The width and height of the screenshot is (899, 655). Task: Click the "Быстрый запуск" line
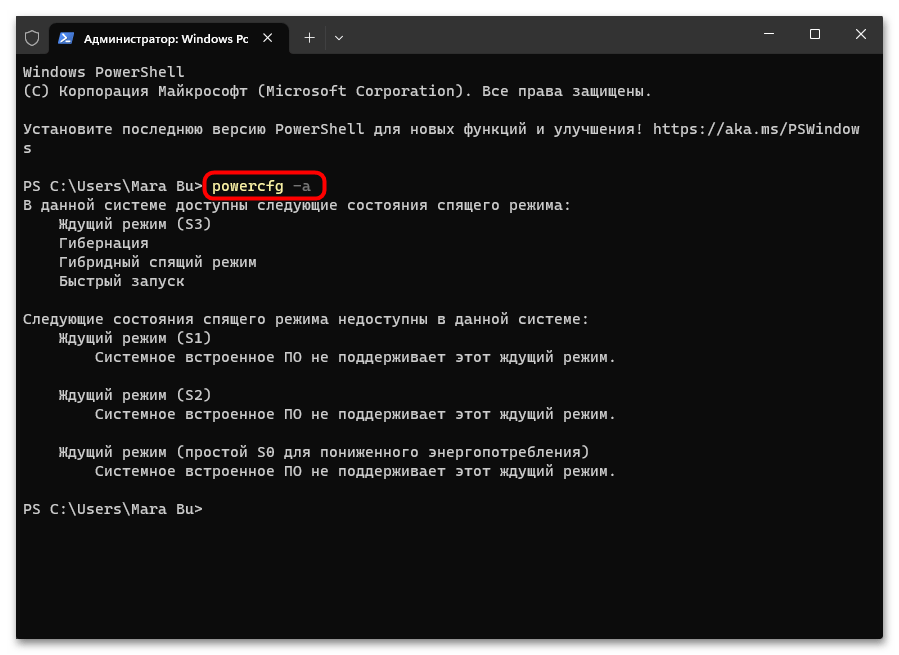click(x=122, y=281)
